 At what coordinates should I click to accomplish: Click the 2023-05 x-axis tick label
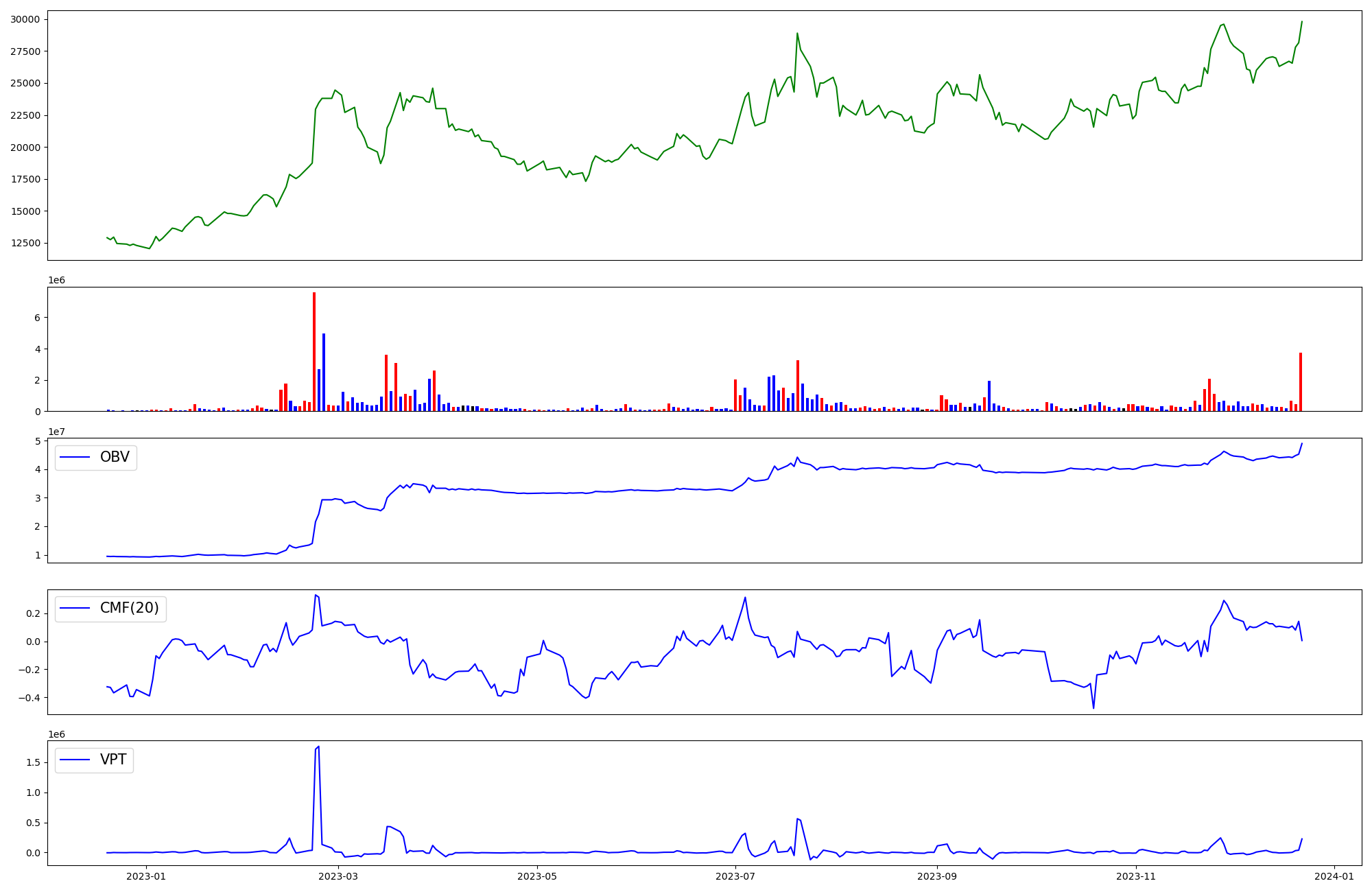[x=537, y=876]
